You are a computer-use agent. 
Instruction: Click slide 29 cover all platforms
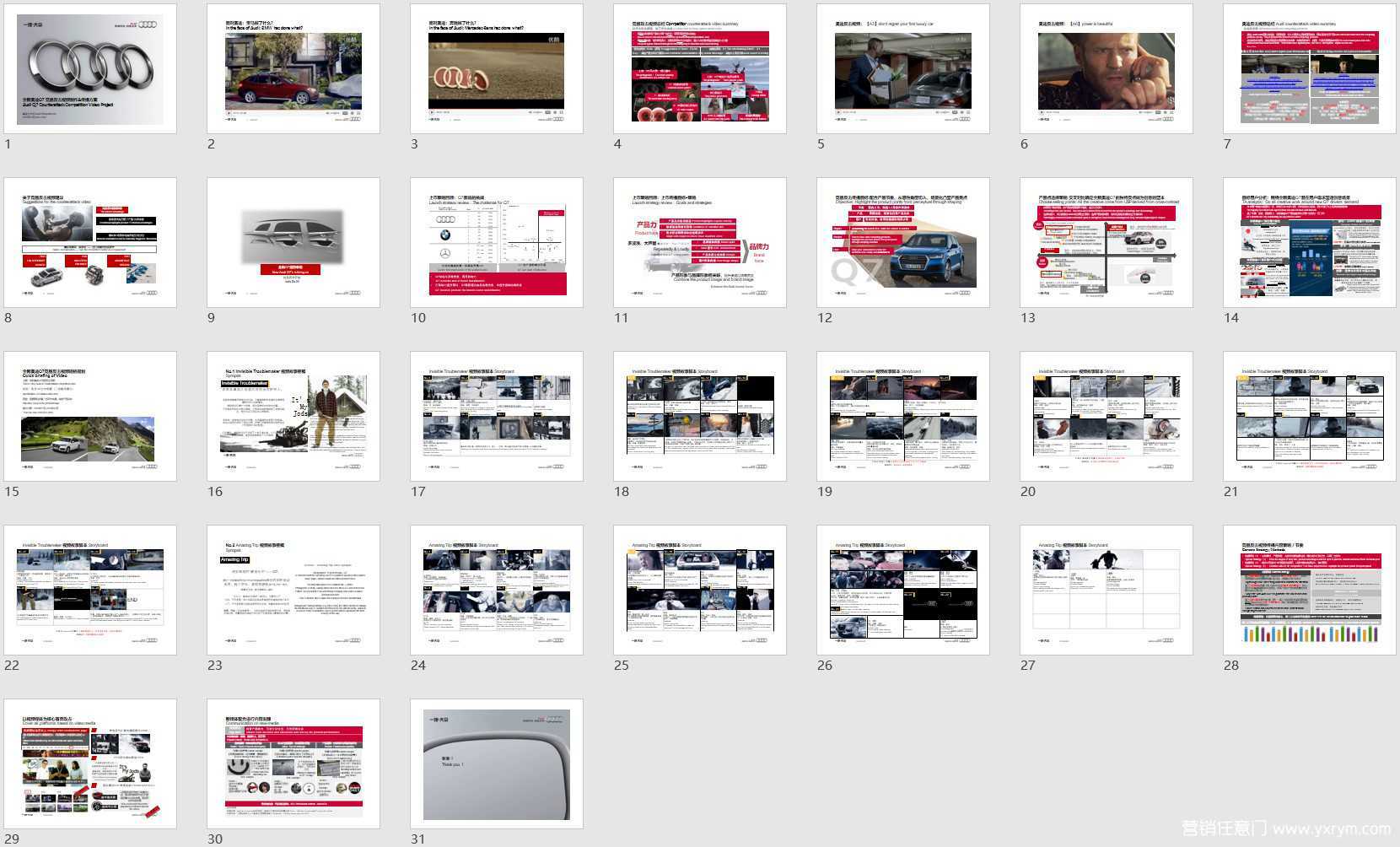pos(90,763)
